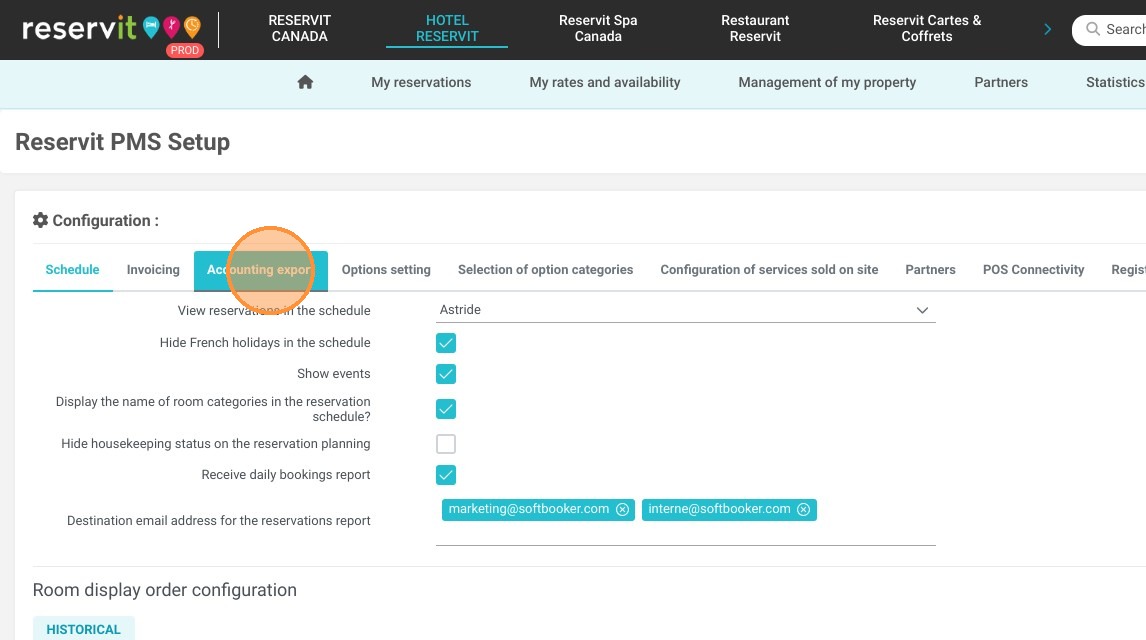The image size is (1146, 640).
Task: Remove marketing@softbooker.com email tag
Action: coord(622,509)
